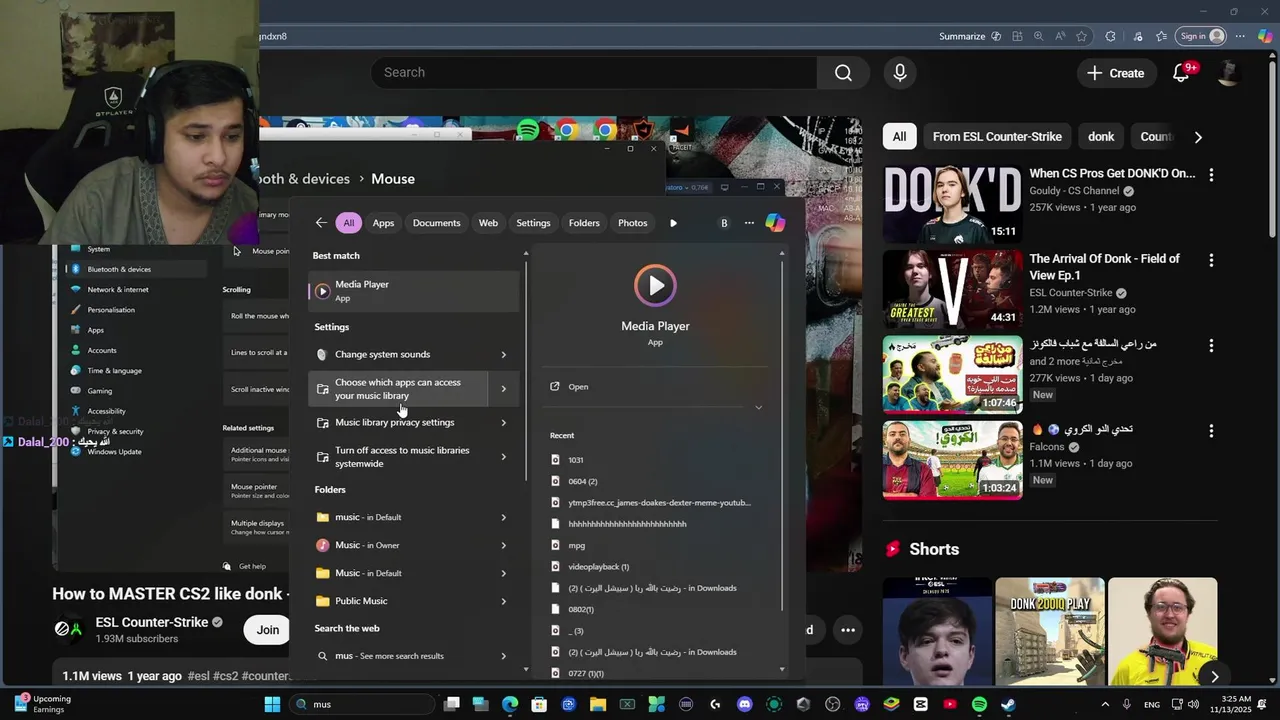The height and width of the screenshot is (720, 1280).
Task: Open Microsoft Edge from taskbar
Action: (x=510, y=704)
